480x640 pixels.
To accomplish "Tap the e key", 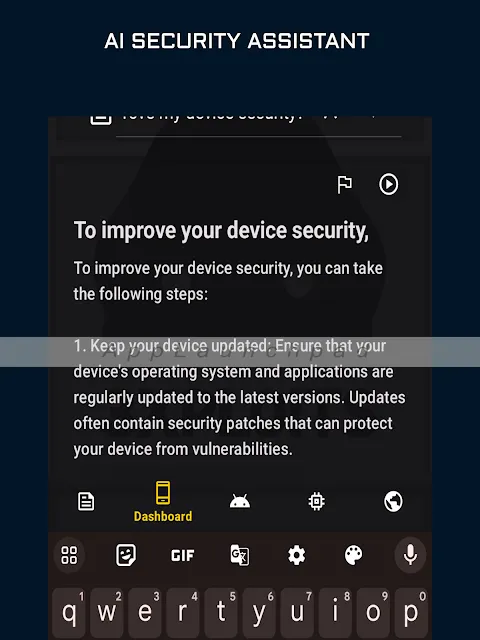I will coord(145,613).
